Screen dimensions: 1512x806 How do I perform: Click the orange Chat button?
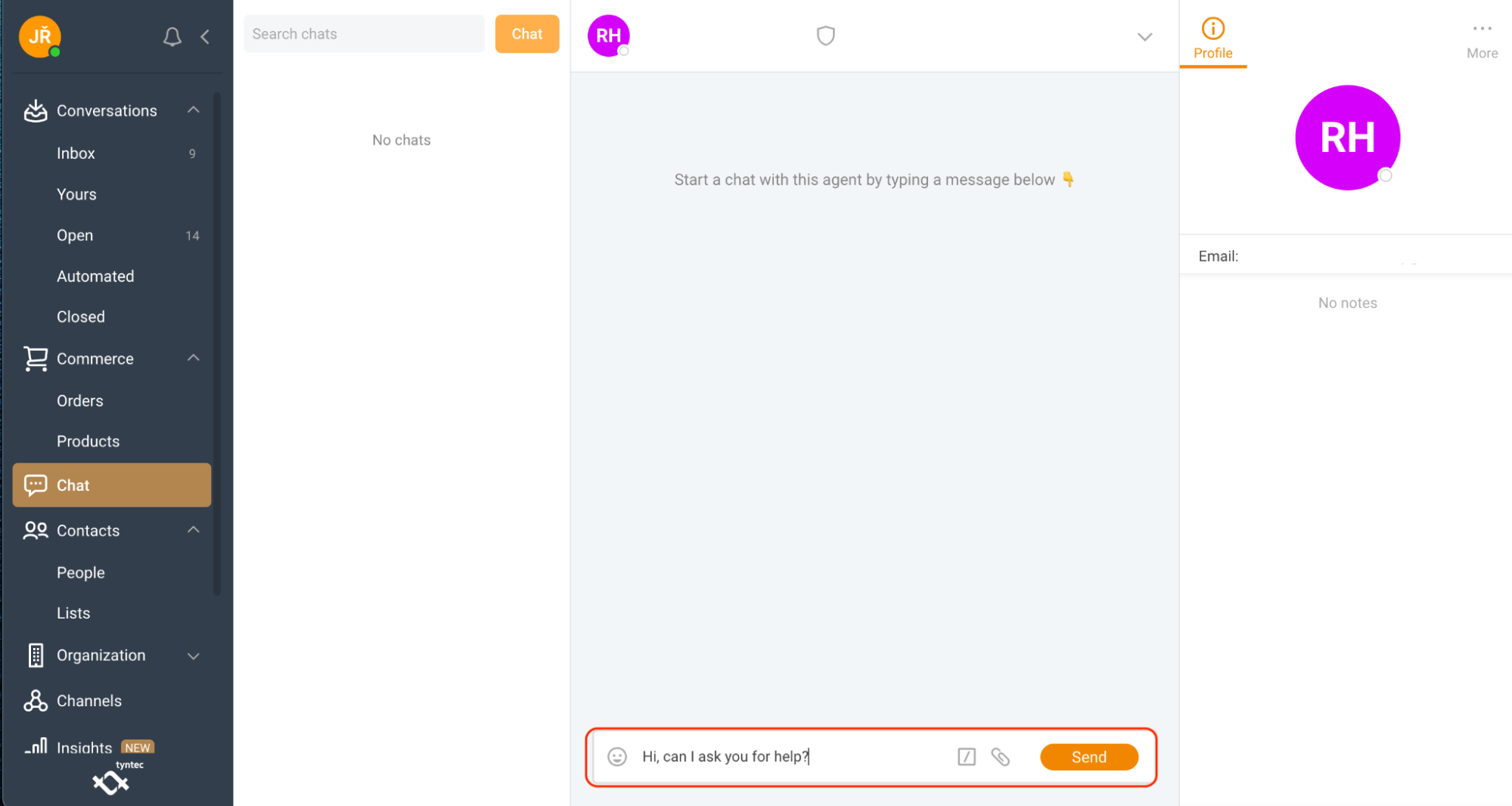tap(527, 34)
